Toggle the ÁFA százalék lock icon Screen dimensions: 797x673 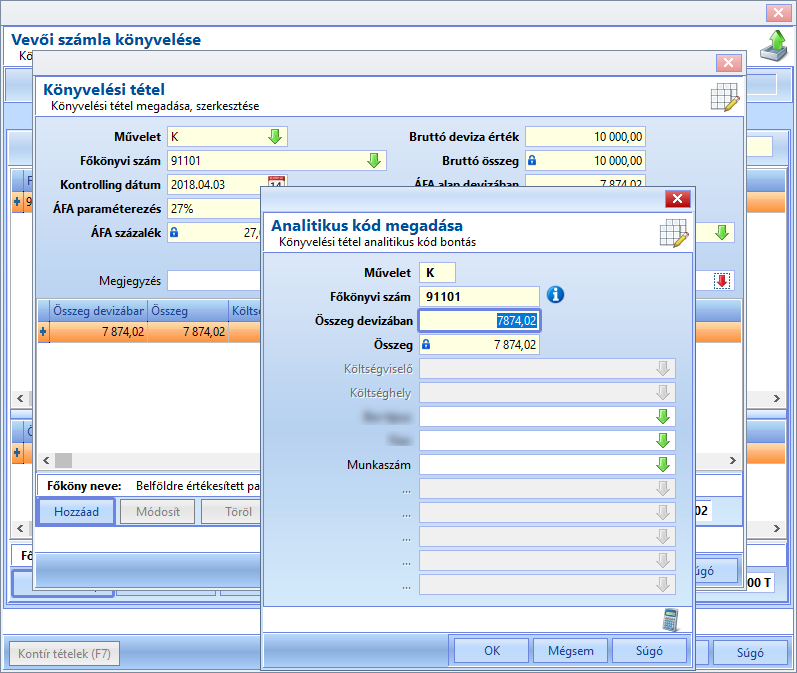tap(174, 233)
